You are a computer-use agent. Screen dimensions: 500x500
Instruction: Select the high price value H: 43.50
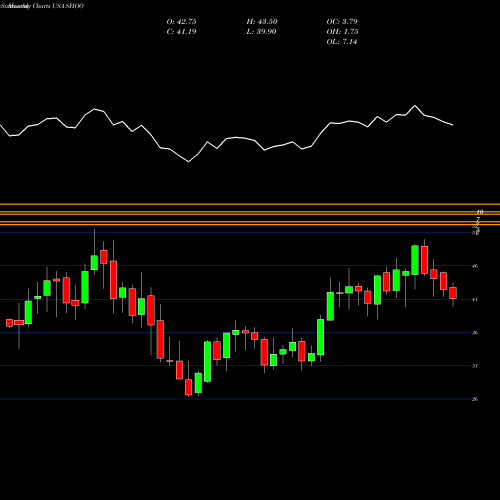262,22
